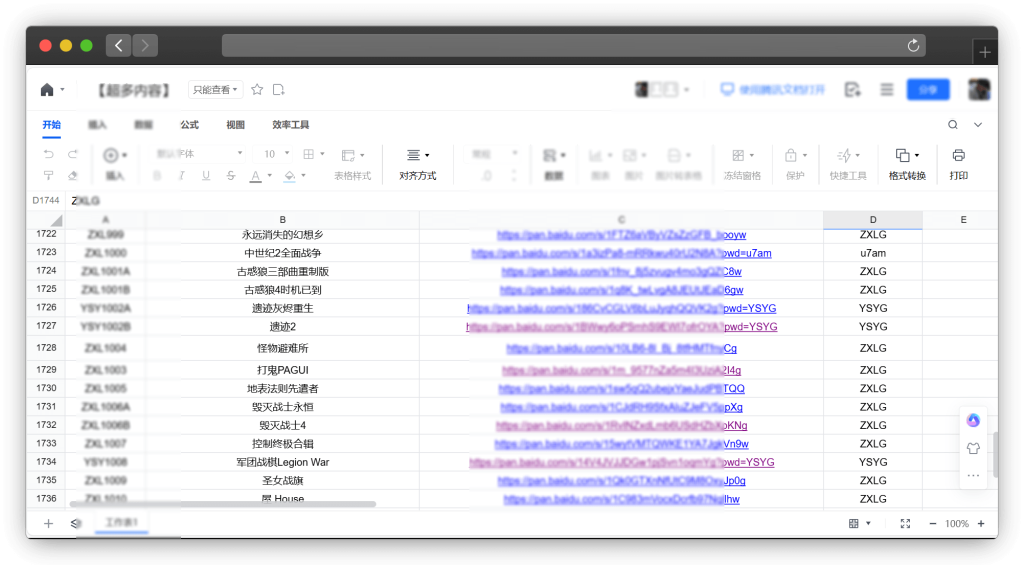Go back in browser
This screenshot has width=1024, height=565.
118,45
